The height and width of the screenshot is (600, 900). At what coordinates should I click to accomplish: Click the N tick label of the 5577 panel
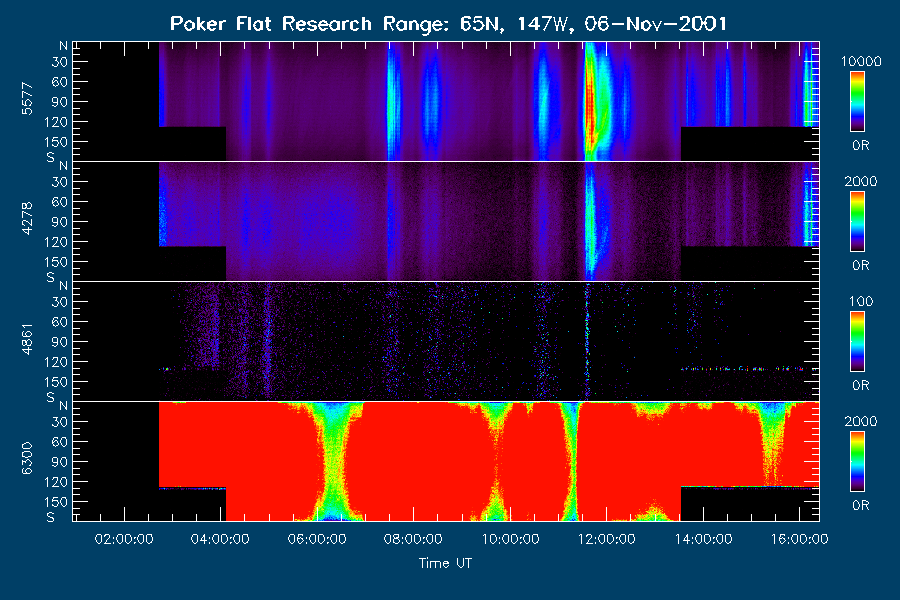(63, 45)
